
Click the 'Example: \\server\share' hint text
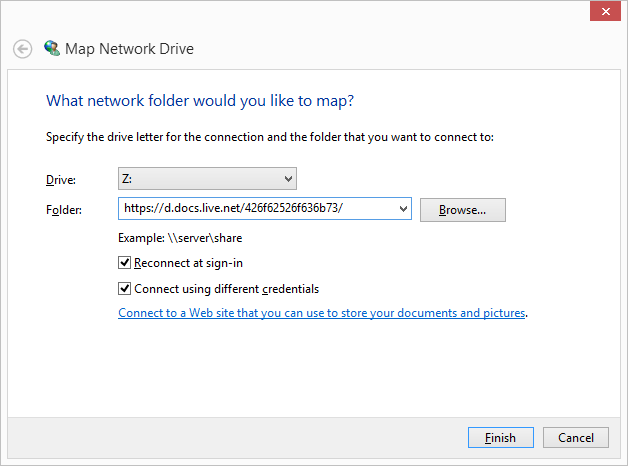[x=180, y=238]
